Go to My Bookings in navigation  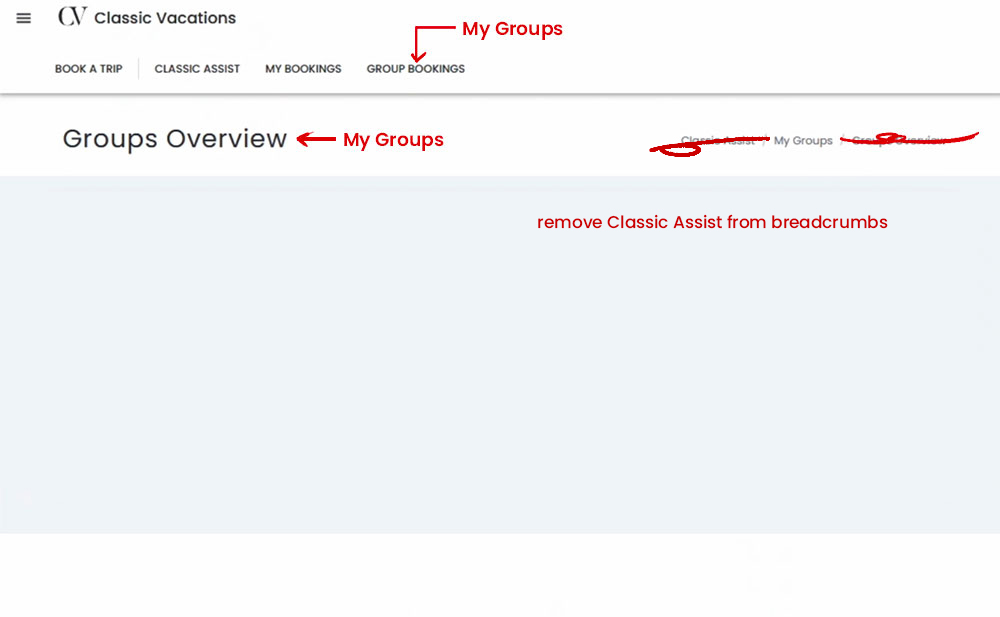(x=303, y=69)
